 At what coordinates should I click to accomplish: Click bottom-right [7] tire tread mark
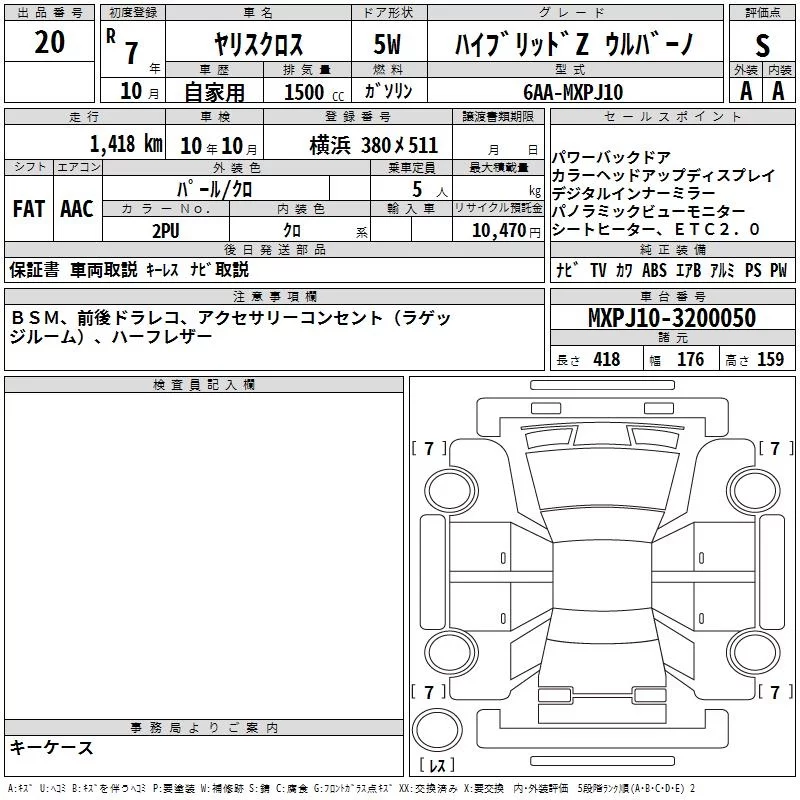tap(776, 692)
